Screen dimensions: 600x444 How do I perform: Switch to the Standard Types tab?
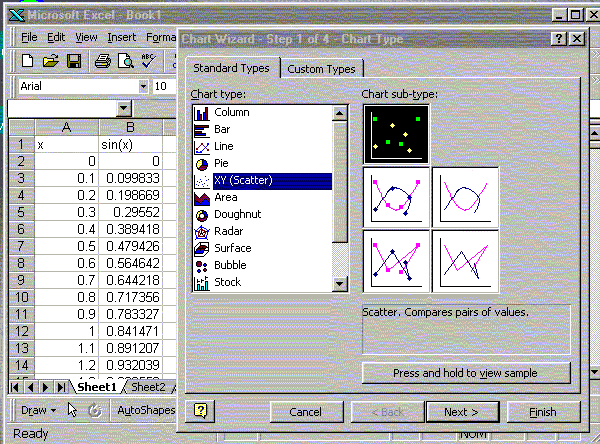[x=232, y=68]
